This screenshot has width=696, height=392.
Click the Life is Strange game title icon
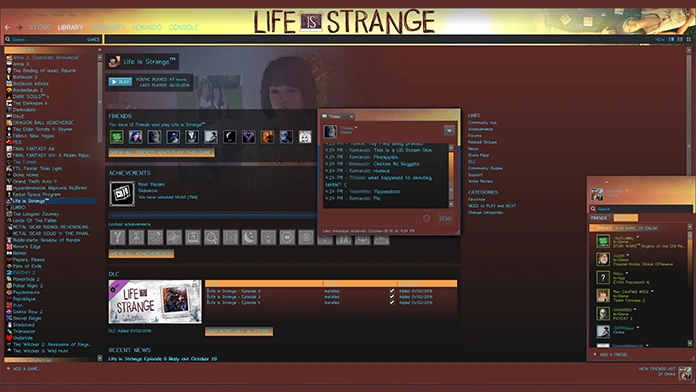click(x=114, y=62)
